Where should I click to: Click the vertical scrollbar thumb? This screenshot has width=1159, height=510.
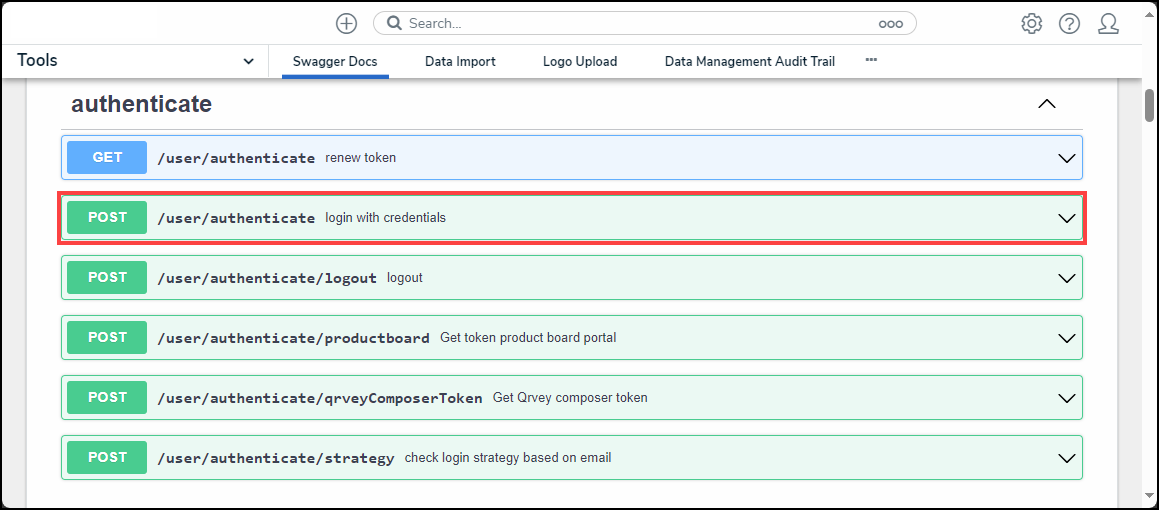coord(1149,105)
